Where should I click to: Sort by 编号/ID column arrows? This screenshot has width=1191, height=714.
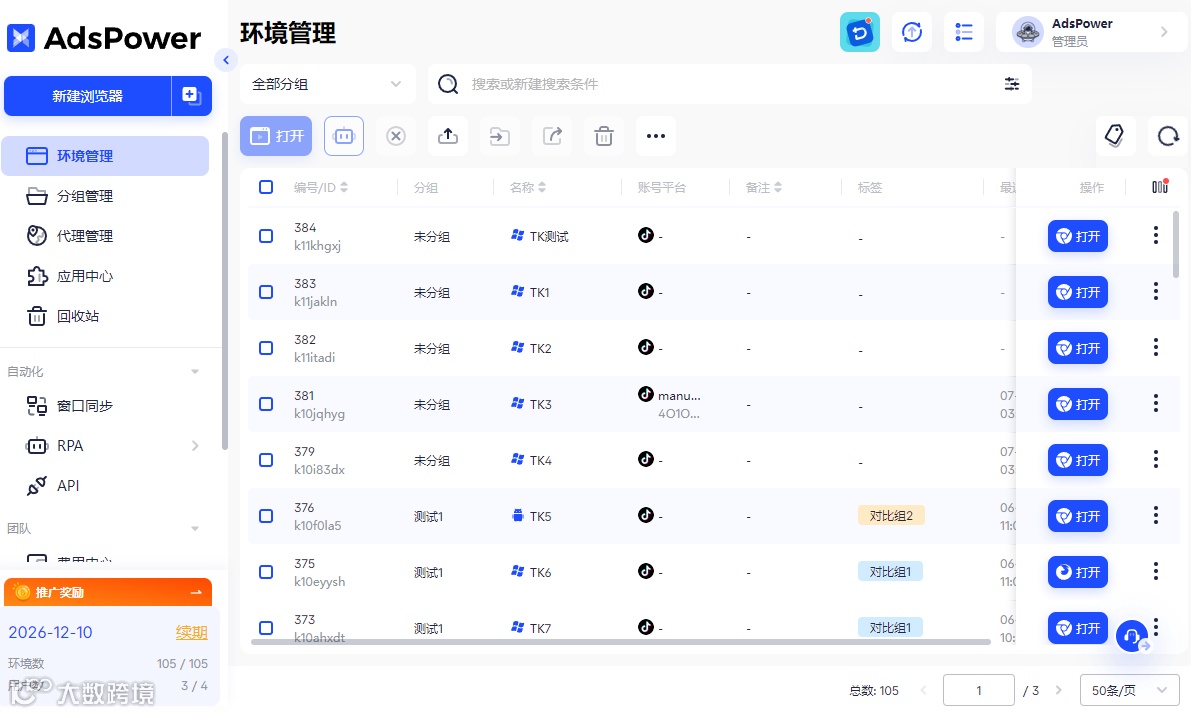pyautogui.click(x=344, y=187)
